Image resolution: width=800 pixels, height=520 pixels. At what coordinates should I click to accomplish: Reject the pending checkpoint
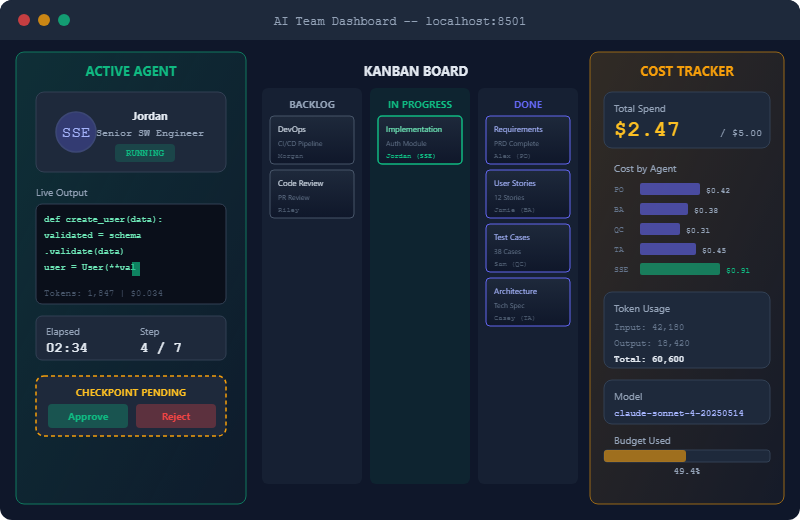(176, 416)
